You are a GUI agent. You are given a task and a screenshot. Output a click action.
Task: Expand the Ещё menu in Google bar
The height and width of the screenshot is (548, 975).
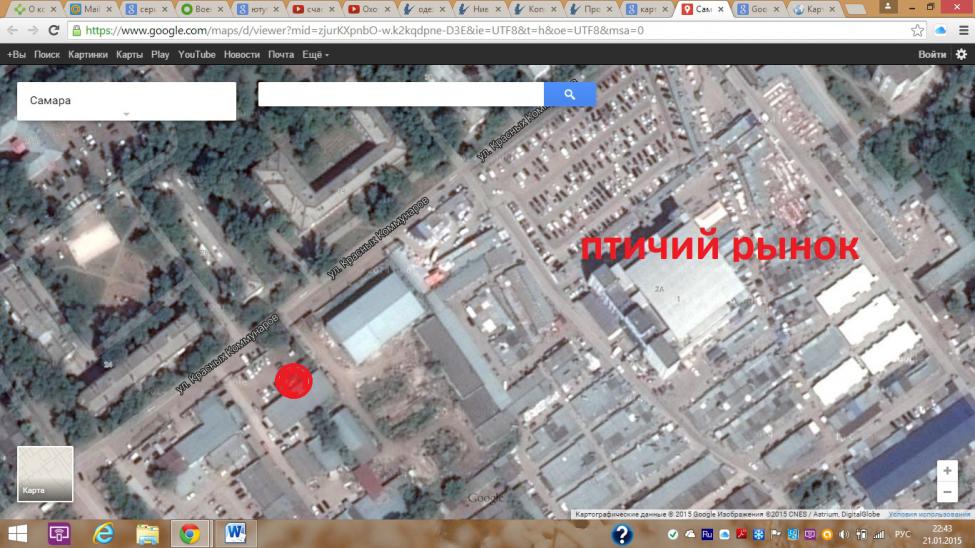tap(315, 54)
